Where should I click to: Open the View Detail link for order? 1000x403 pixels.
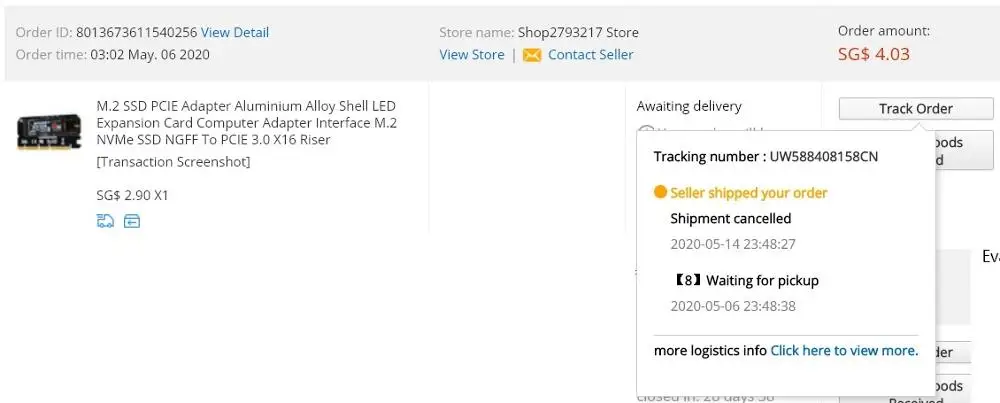coord(235,33)
